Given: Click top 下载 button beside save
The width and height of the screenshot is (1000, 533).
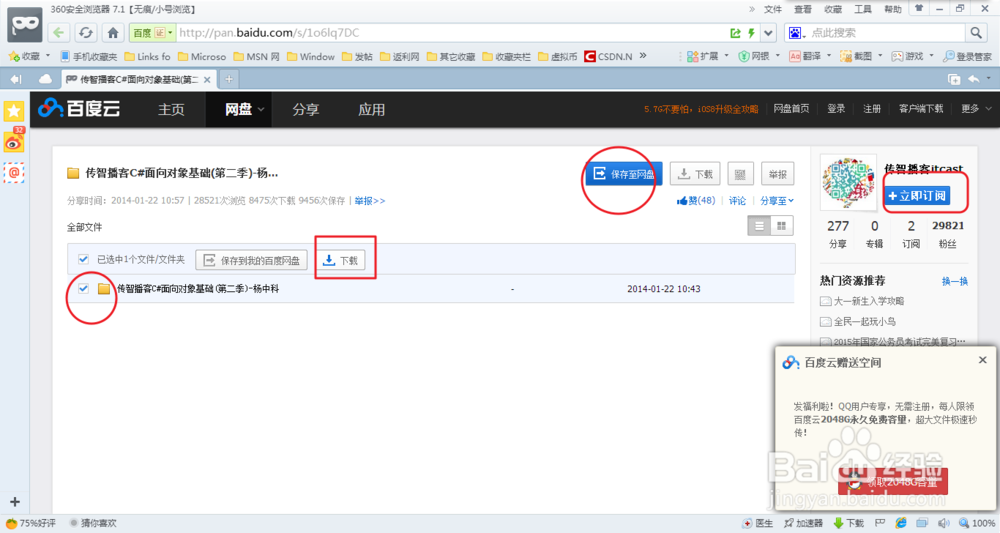Looking at the screenshot, I should [x=695, y=174].
